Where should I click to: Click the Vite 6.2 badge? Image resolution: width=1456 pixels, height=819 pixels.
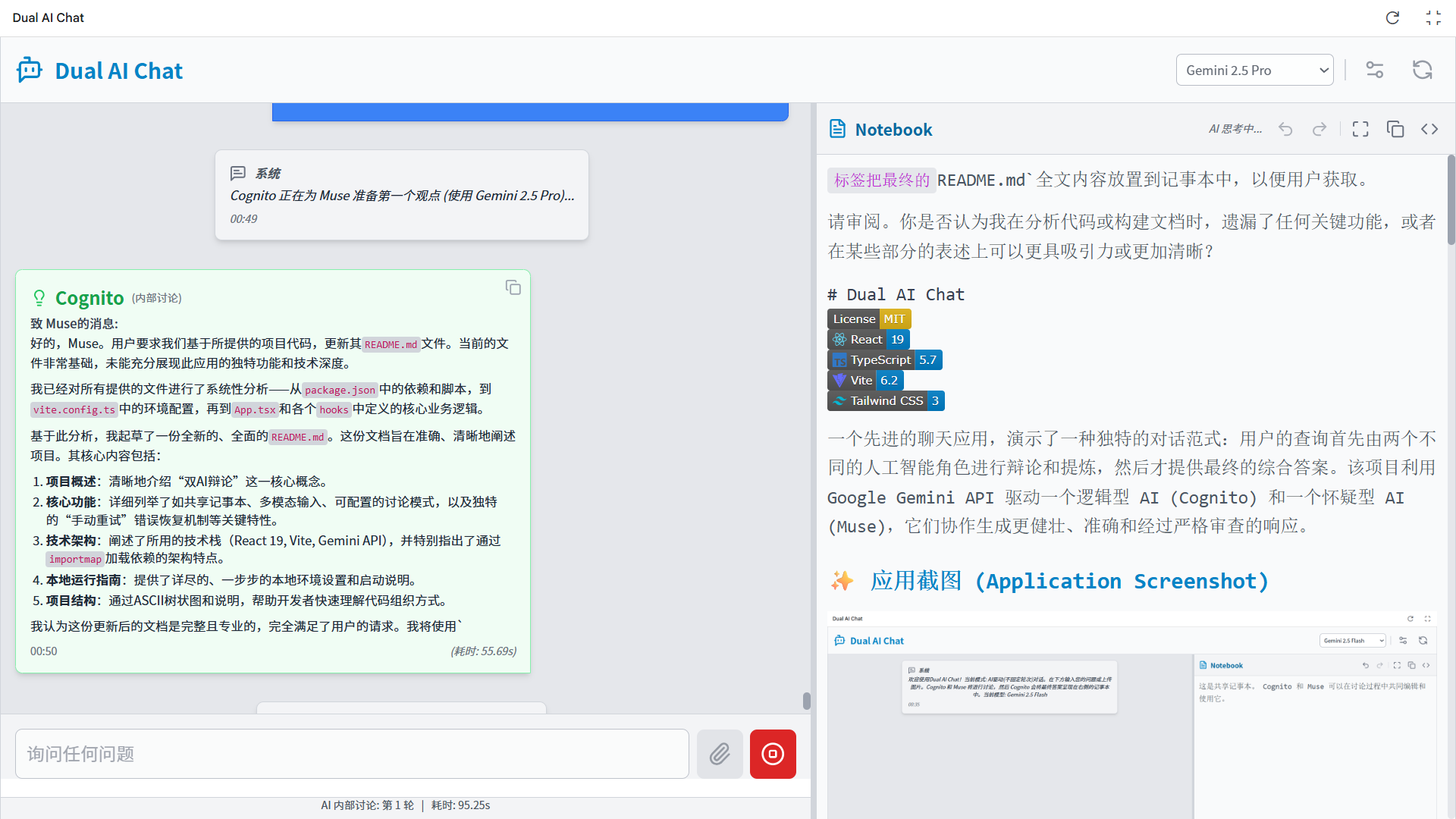point(865,380)
